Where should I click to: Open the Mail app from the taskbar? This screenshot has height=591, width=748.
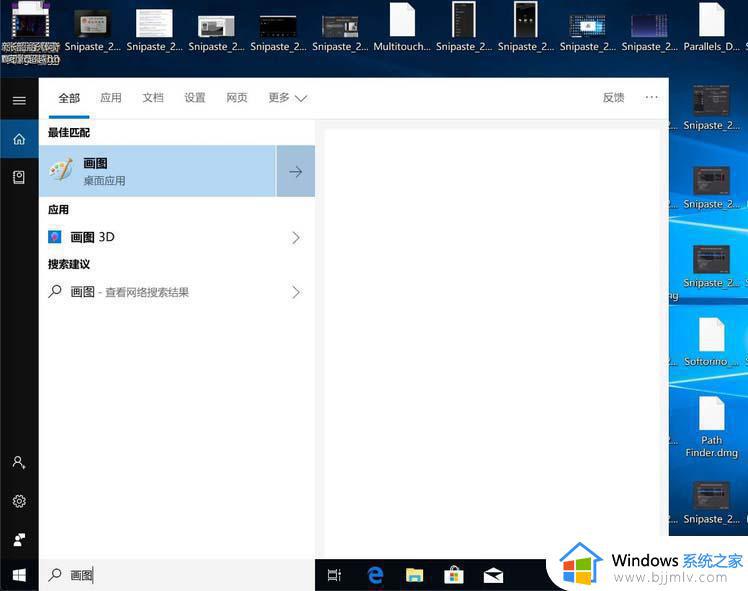(x=493, y=576)
